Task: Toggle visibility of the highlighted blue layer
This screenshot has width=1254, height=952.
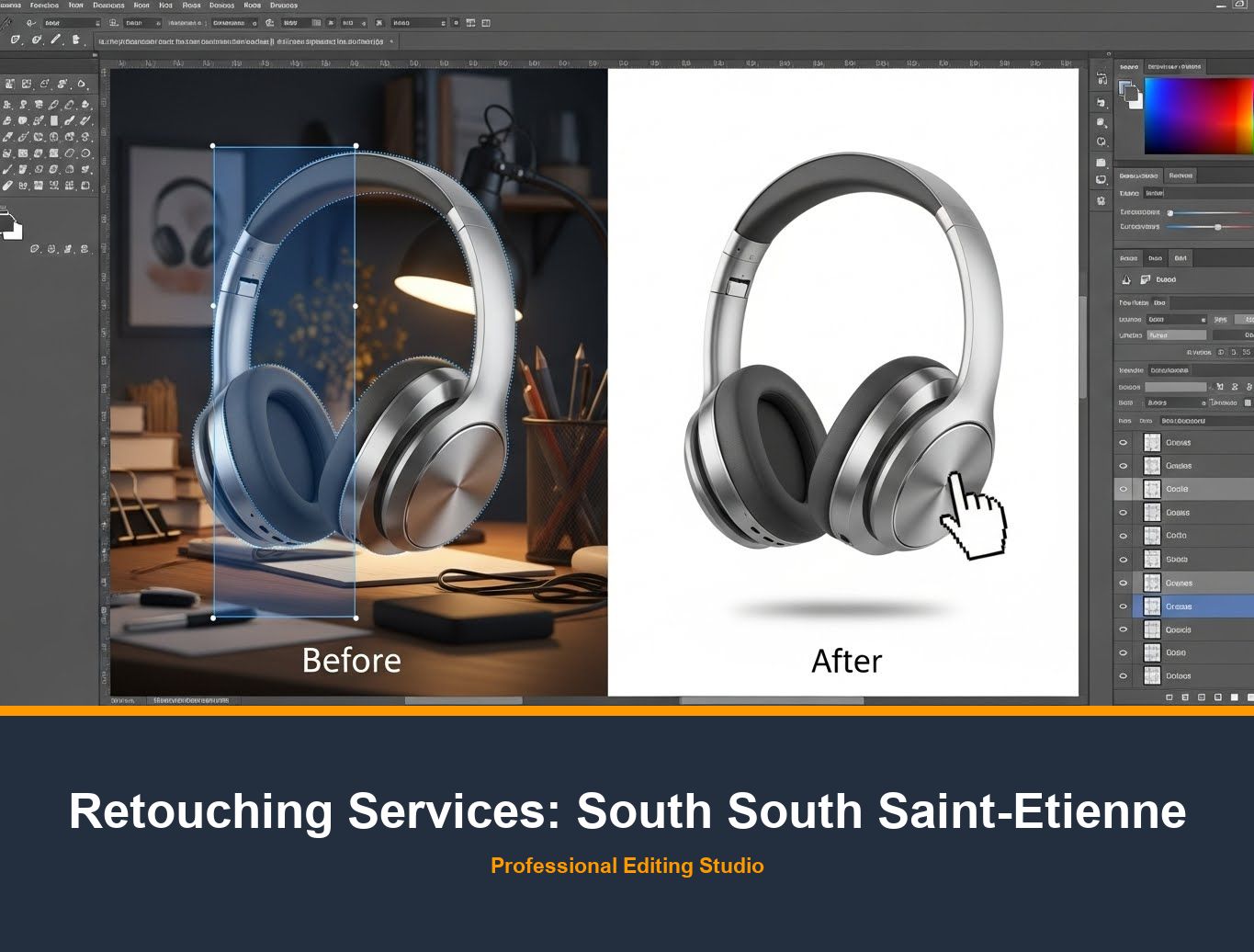Action: pyautogui.click(x=1123, y=606)
